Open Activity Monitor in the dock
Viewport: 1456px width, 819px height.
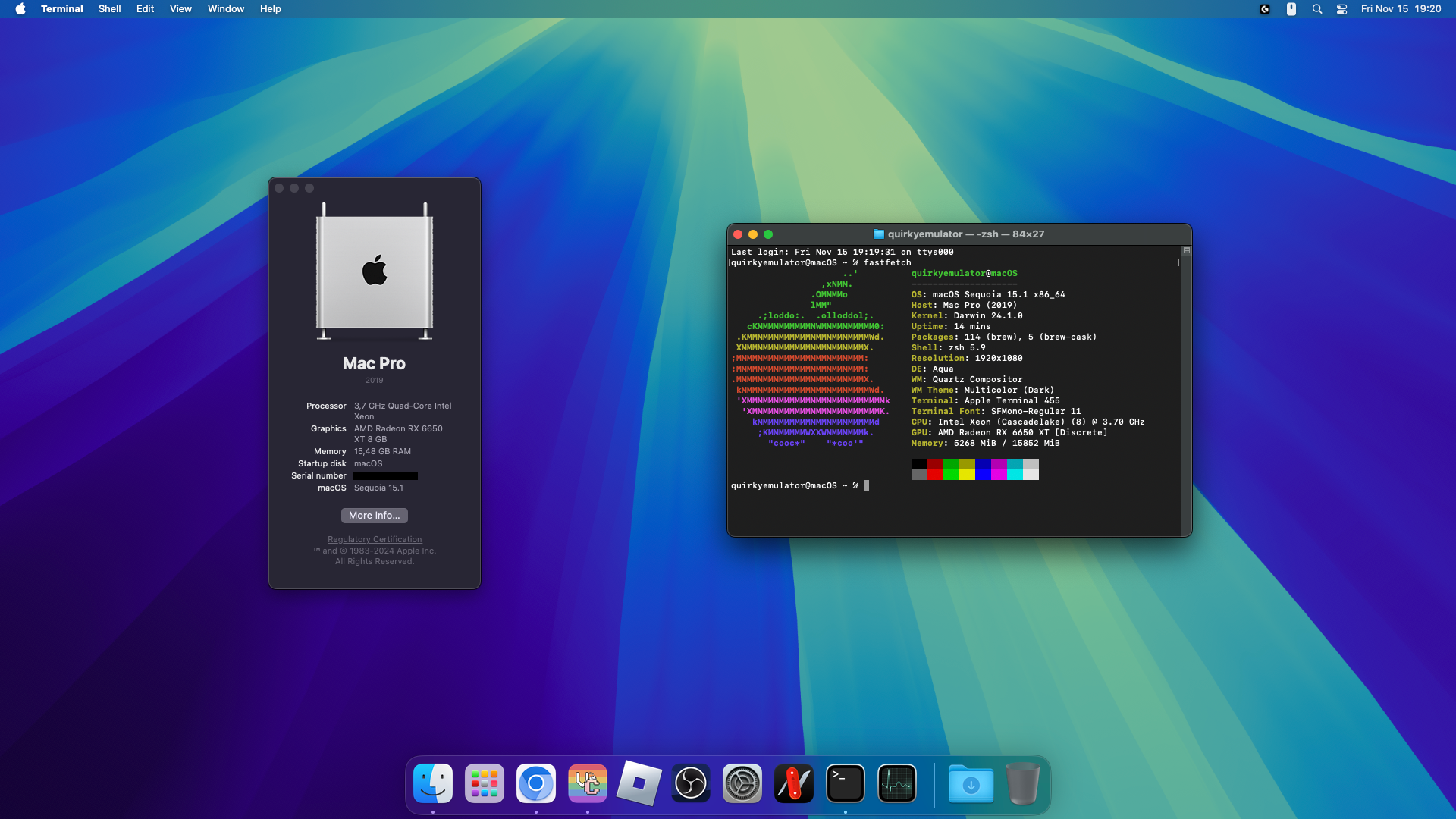(897, 783)
